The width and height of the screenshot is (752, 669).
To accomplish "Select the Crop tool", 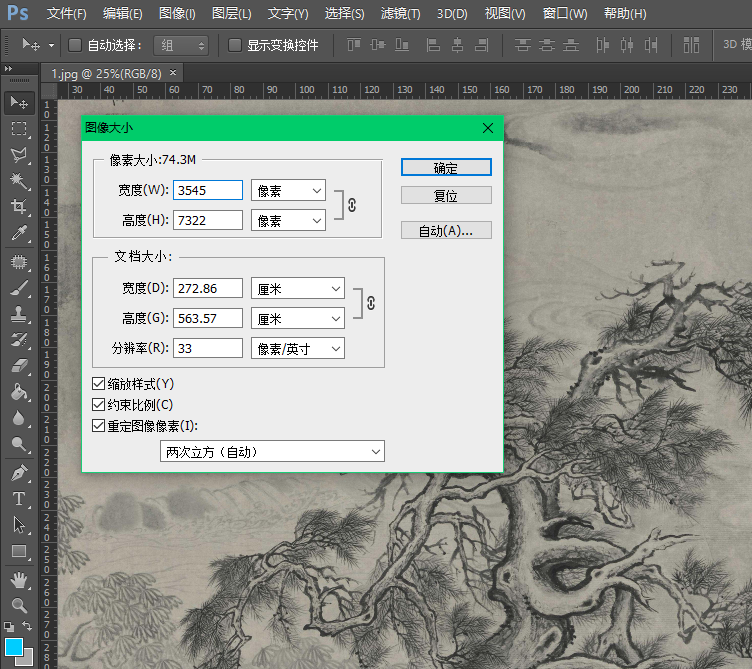I will [x=19, y=206].
